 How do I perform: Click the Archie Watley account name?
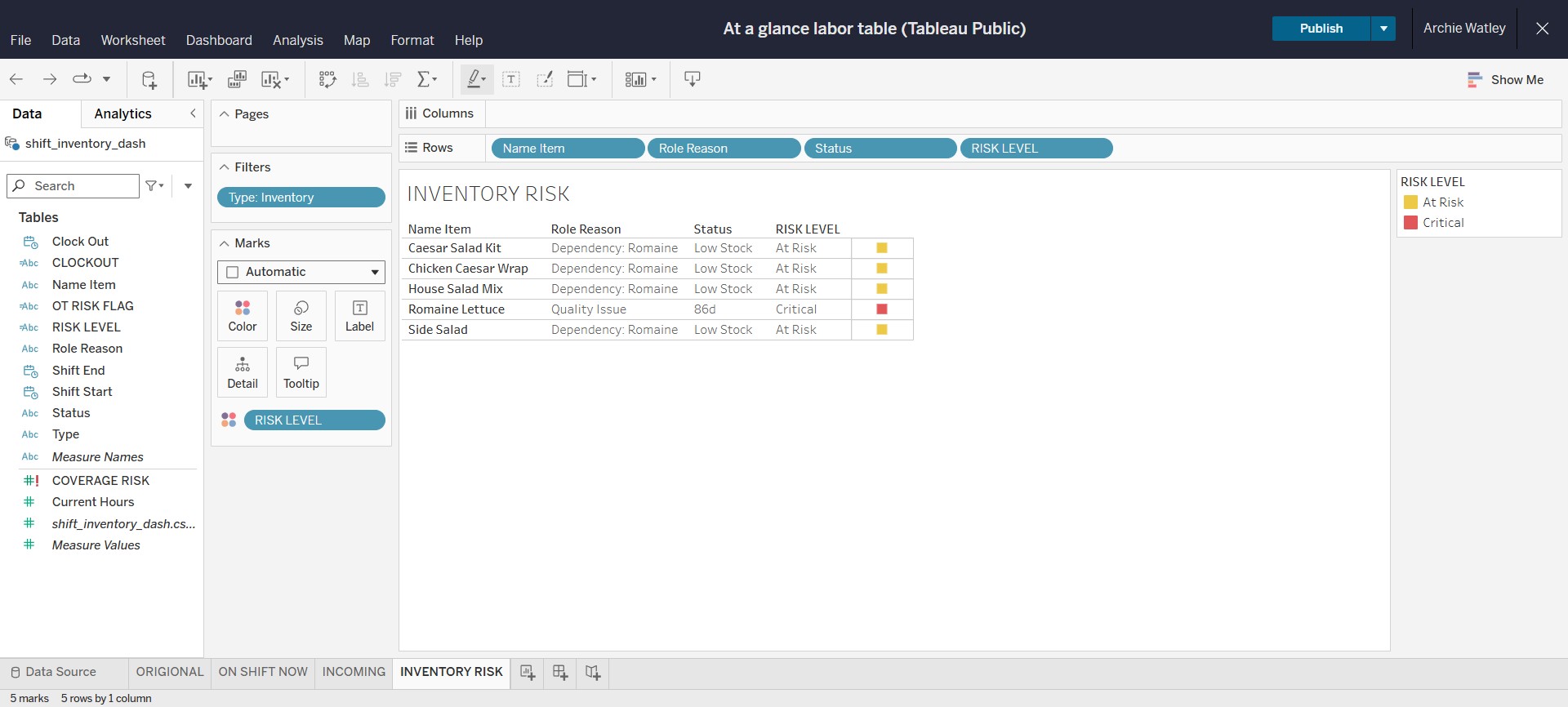[1464, 29]
